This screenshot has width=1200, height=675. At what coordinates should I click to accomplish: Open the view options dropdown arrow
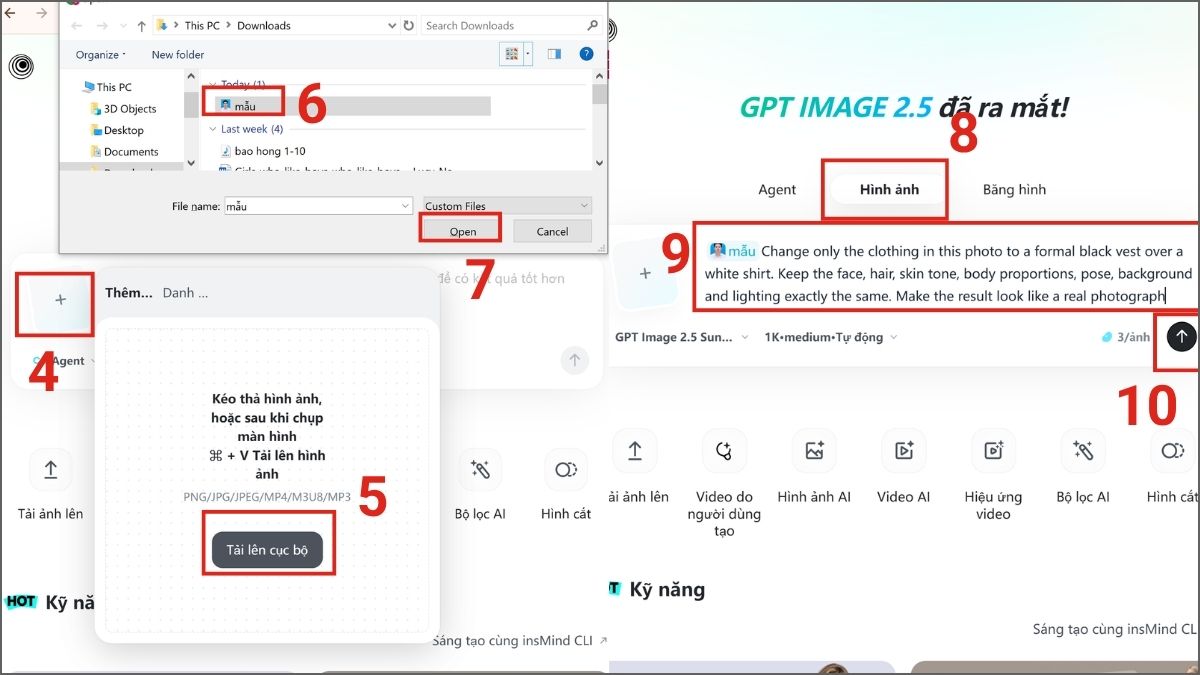(x=528, y=54)
